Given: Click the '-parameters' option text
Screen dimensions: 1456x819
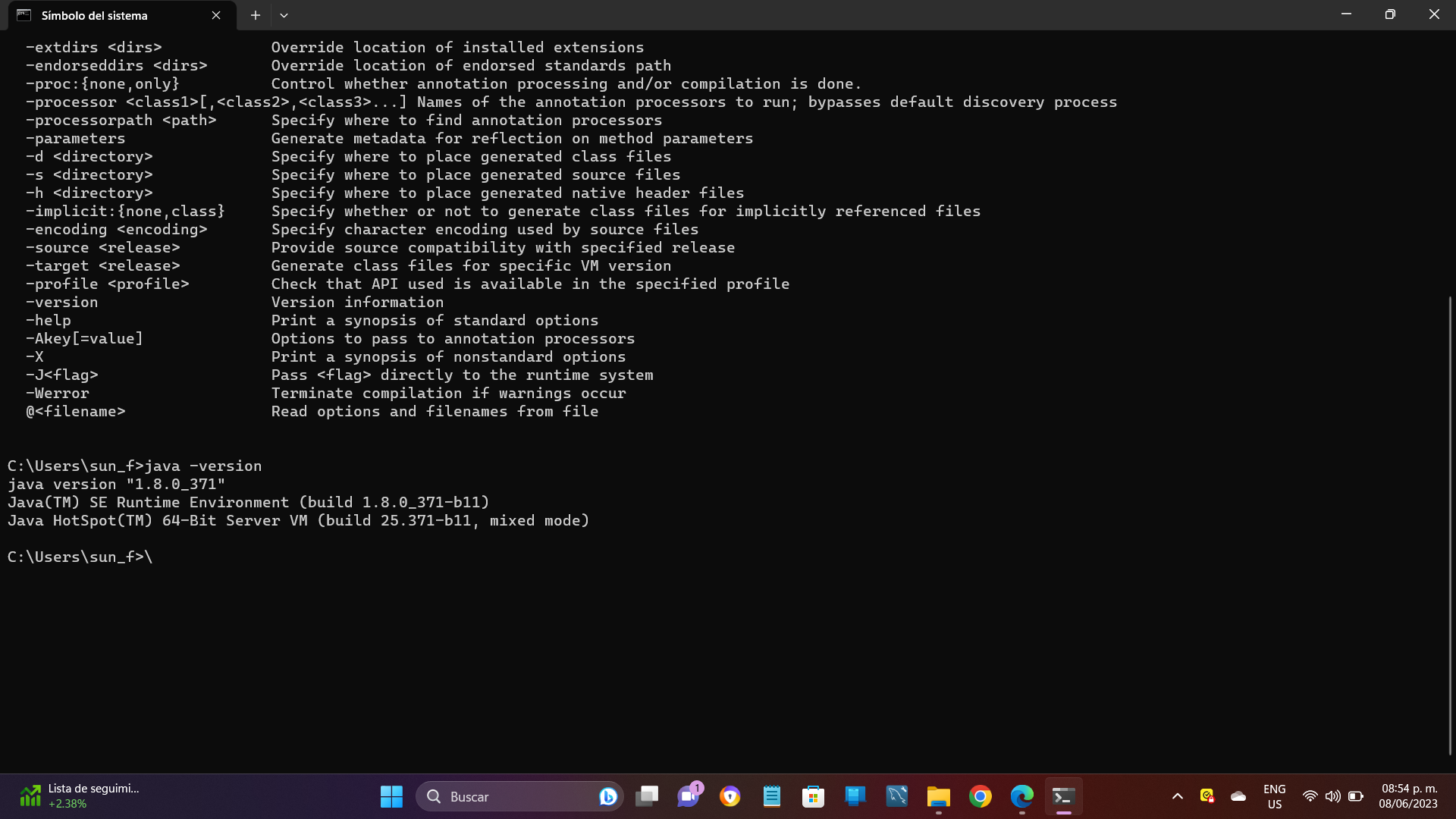Looking at the screenshot, I should coord(75,138).
